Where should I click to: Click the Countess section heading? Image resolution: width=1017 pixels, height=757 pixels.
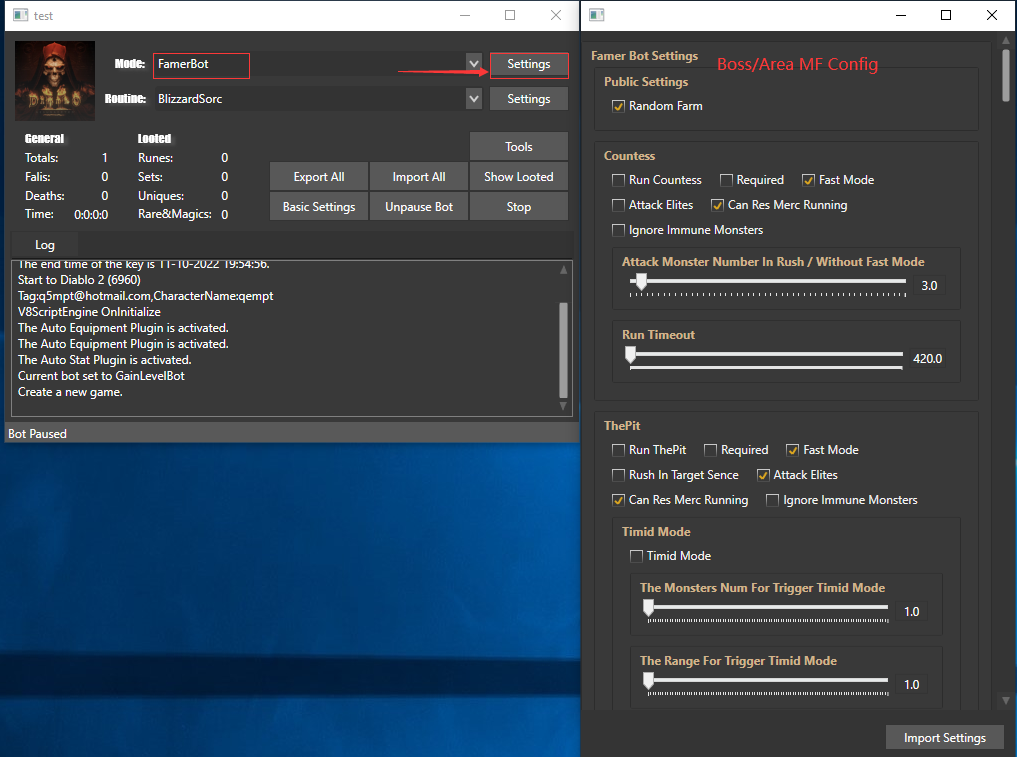click(629, 156)
